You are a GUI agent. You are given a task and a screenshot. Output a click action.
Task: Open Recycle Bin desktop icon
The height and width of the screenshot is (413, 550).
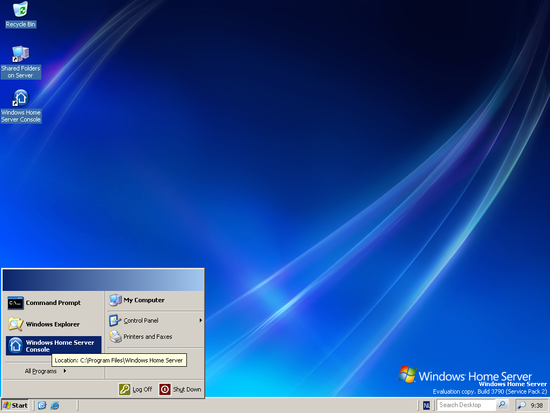pos(20,15)
